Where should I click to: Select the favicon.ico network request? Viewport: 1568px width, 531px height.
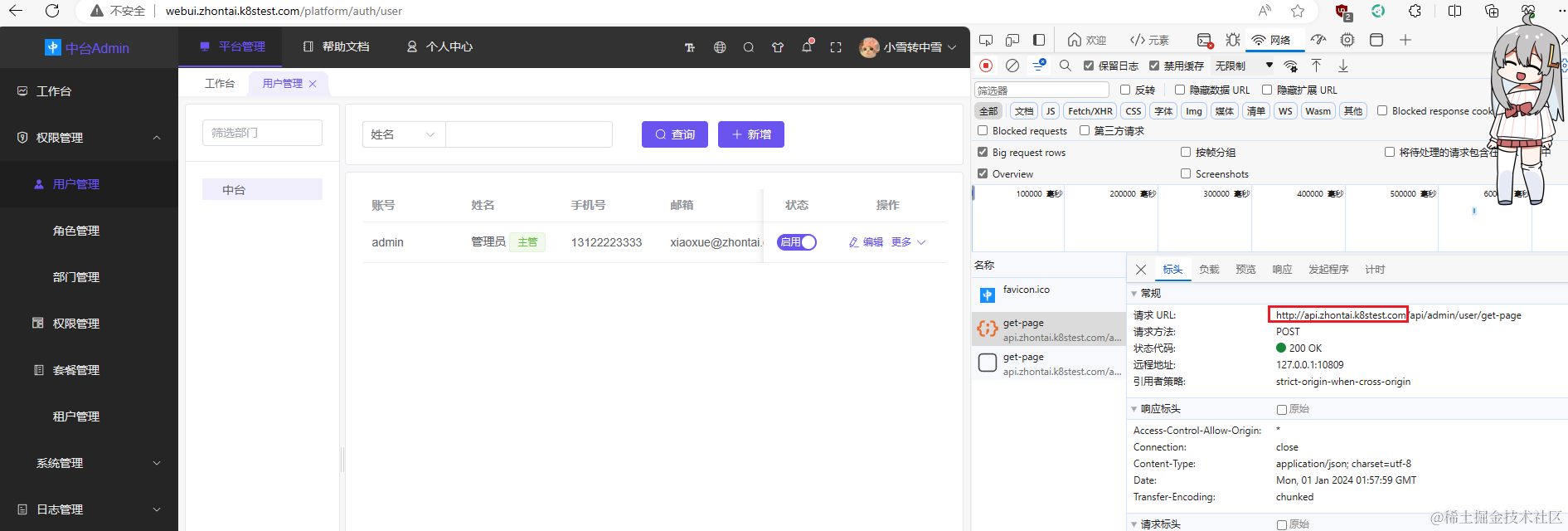pos(1048,294)
